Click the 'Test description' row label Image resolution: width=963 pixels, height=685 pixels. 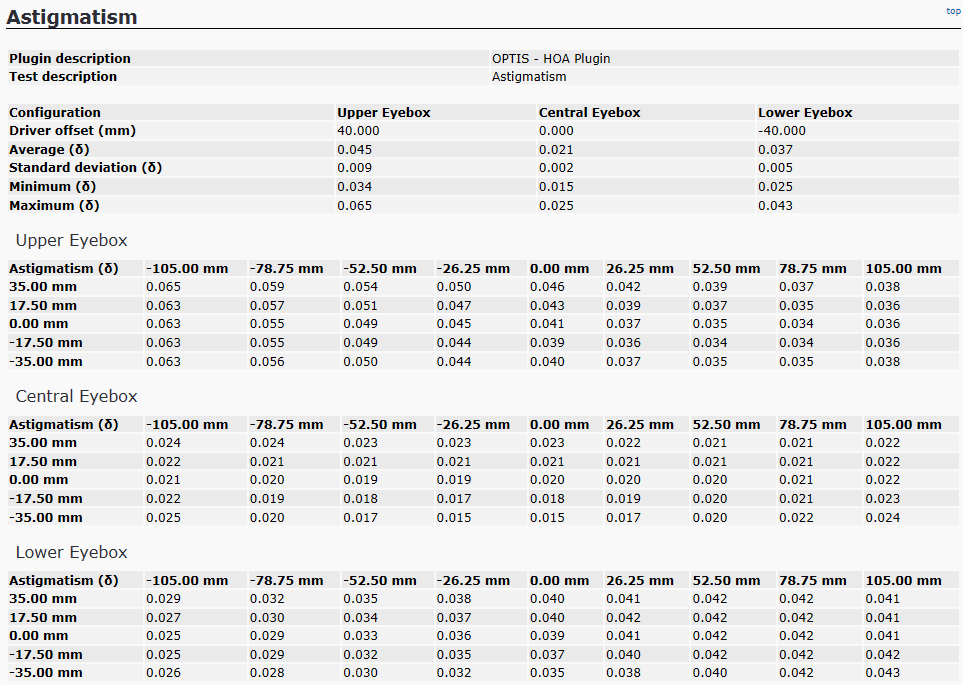click(x=63, y=77)
